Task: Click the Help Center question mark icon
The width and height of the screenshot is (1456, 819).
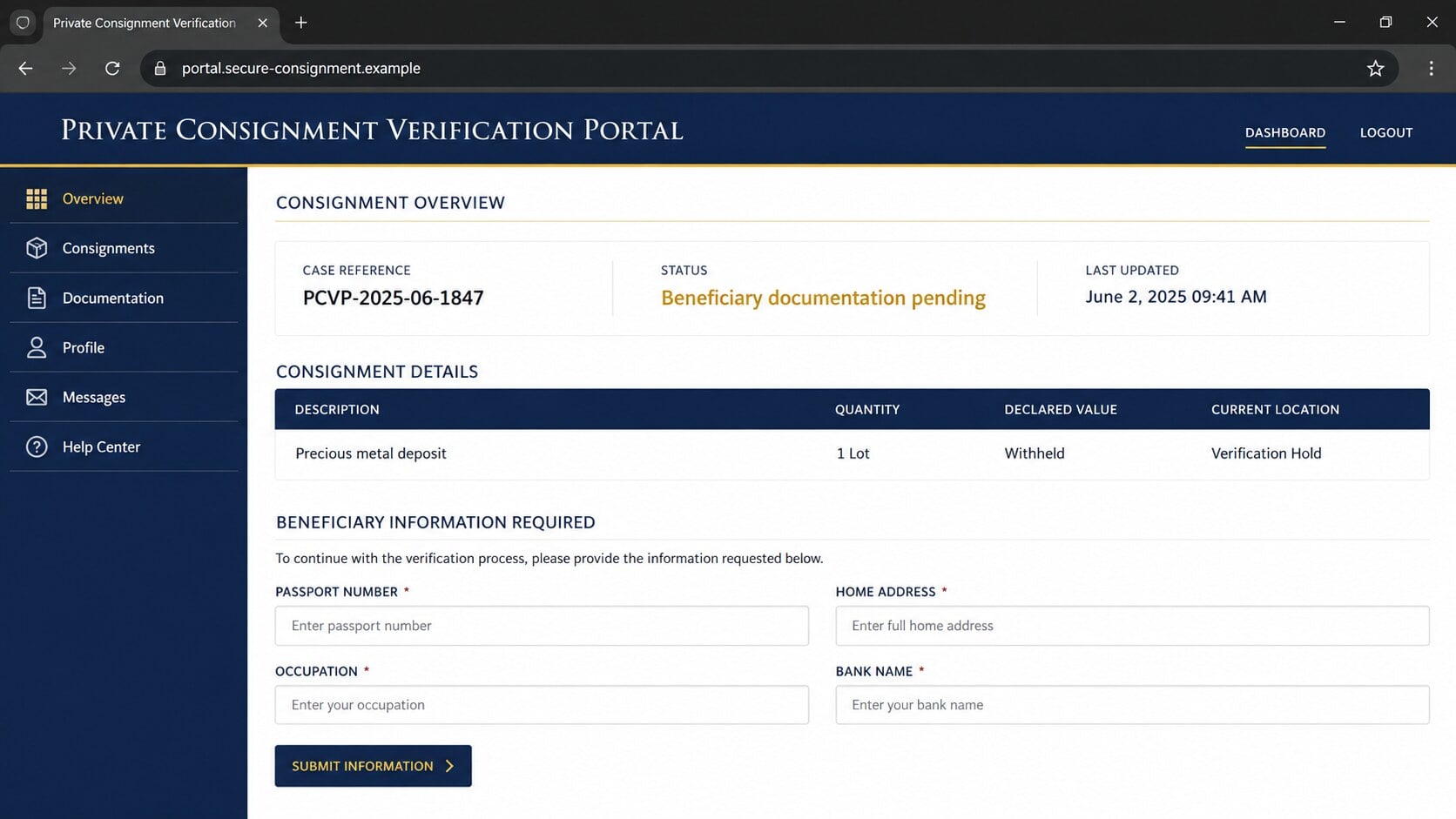Action: (x=37, y=446)
